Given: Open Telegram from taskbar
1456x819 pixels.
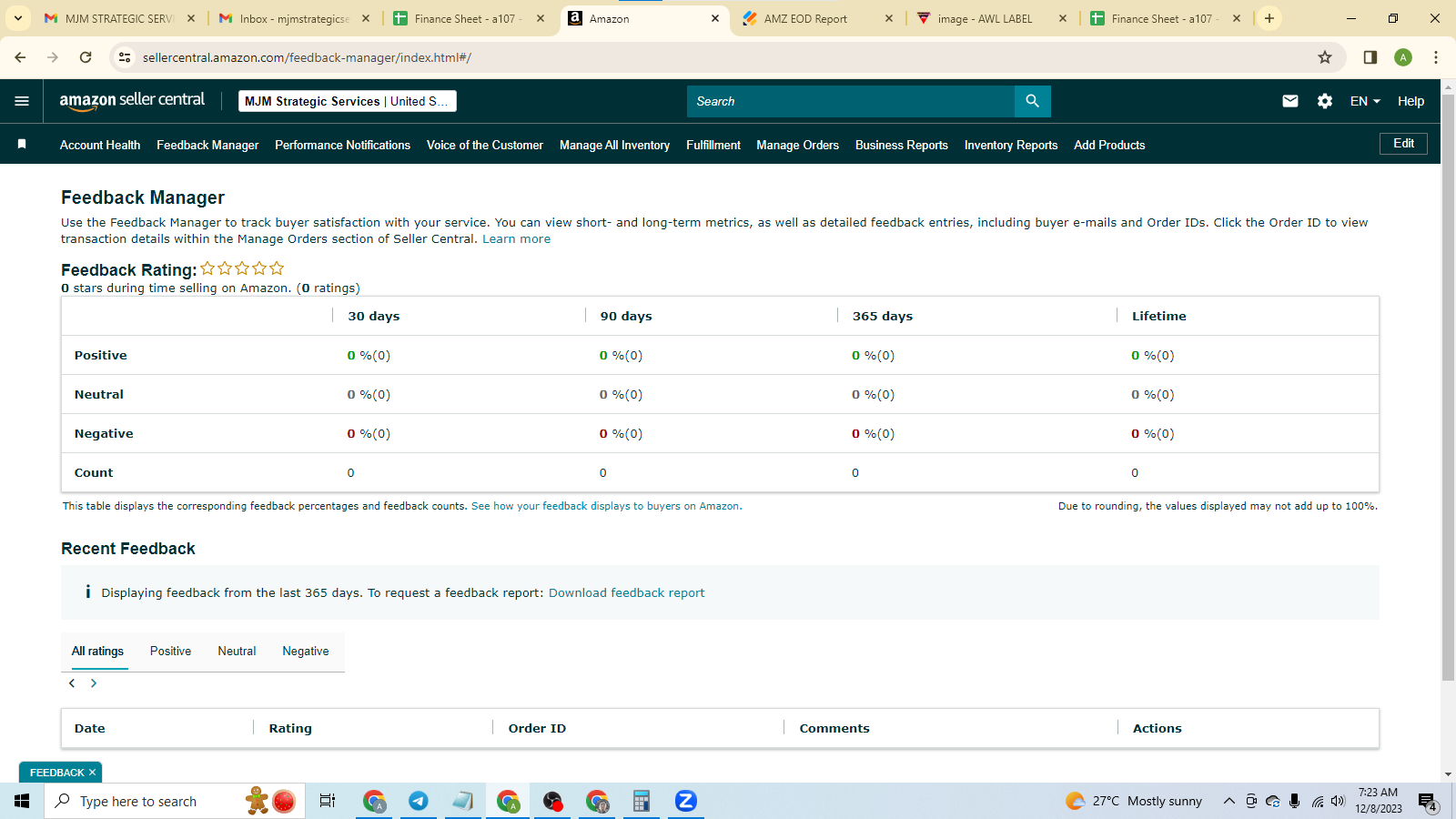Looking at the screenshot, I should click(x=419, y=801).
